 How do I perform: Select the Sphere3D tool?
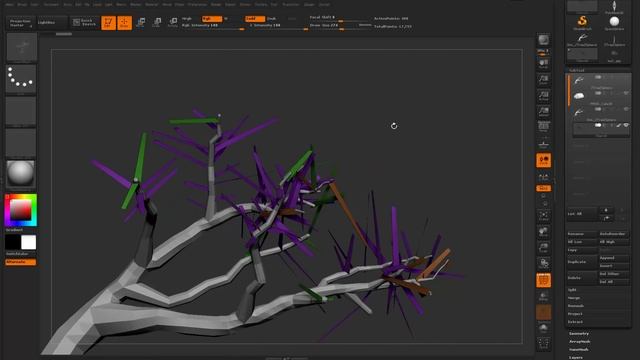pos(614,22)
